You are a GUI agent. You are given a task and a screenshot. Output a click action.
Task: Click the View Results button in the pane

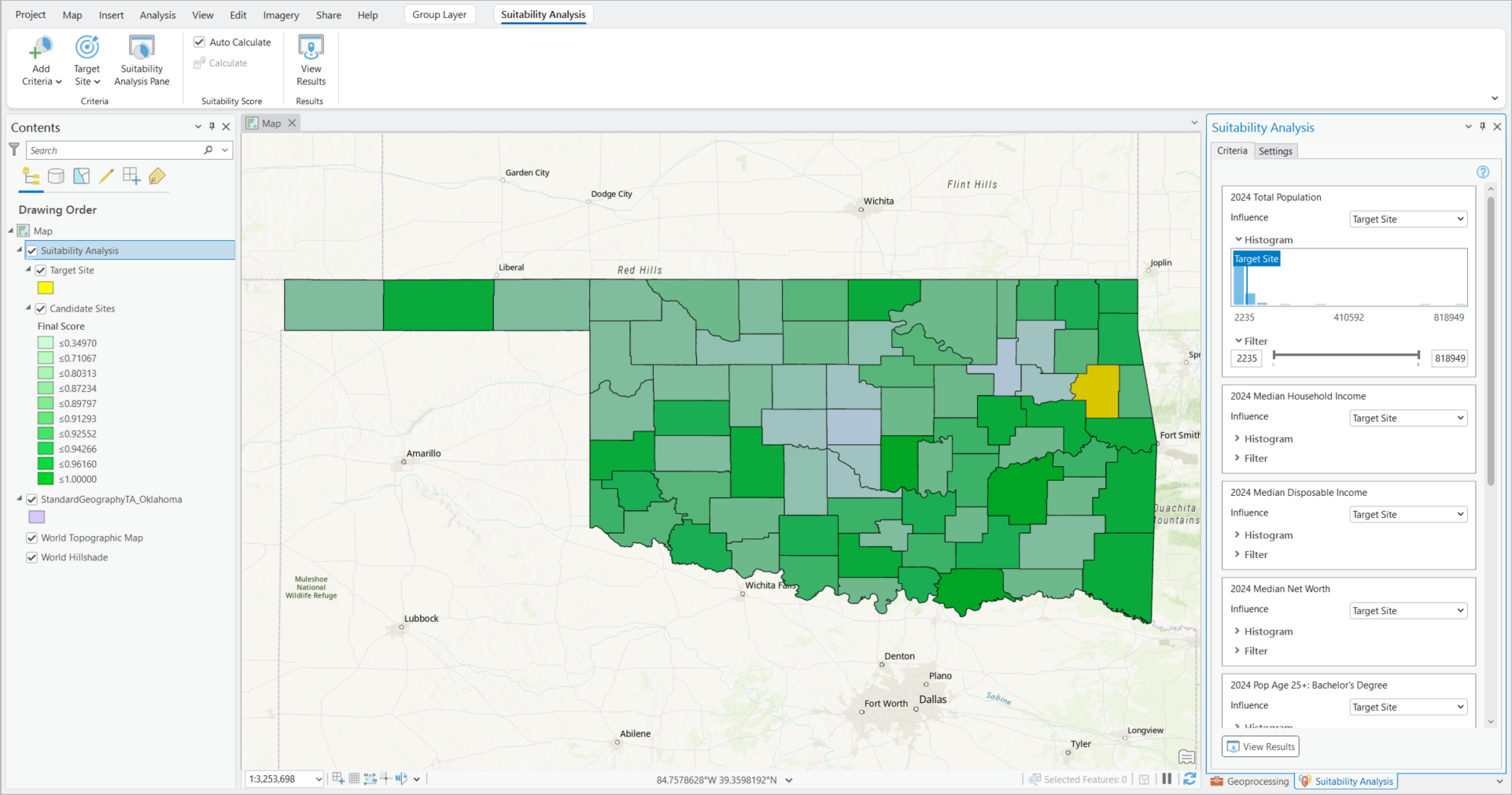1260,746
